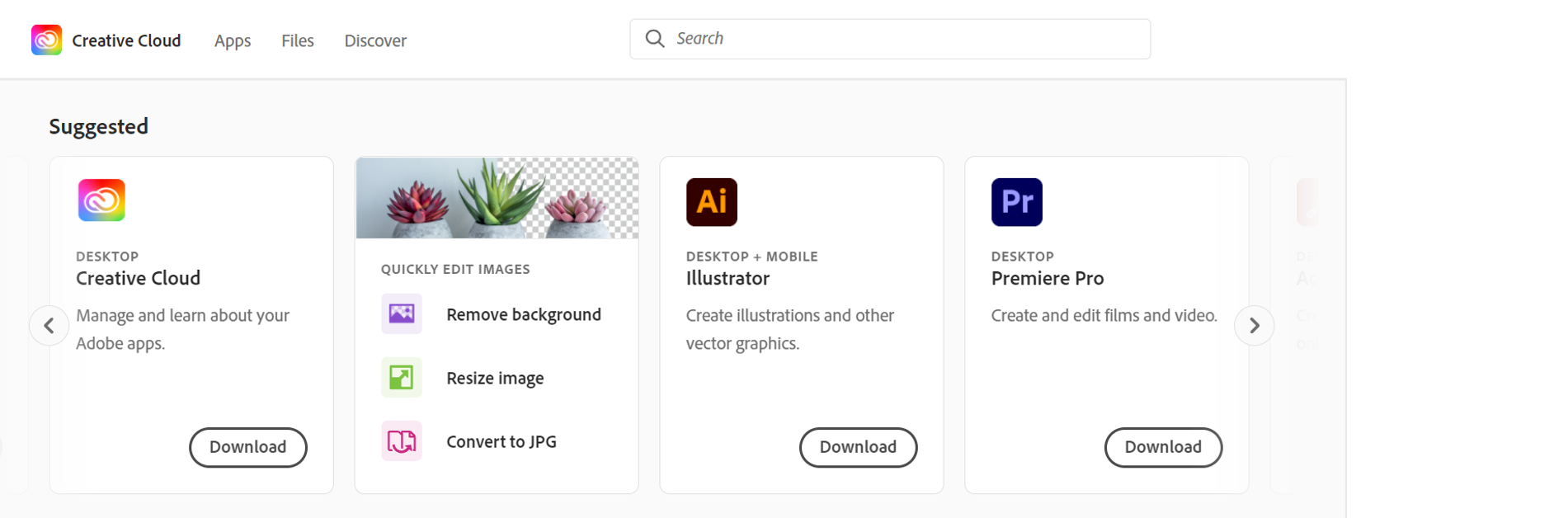Click the Suggested section heading
Image resolution: width=1568 pixels, height=518 pixels.
[99, 127]
